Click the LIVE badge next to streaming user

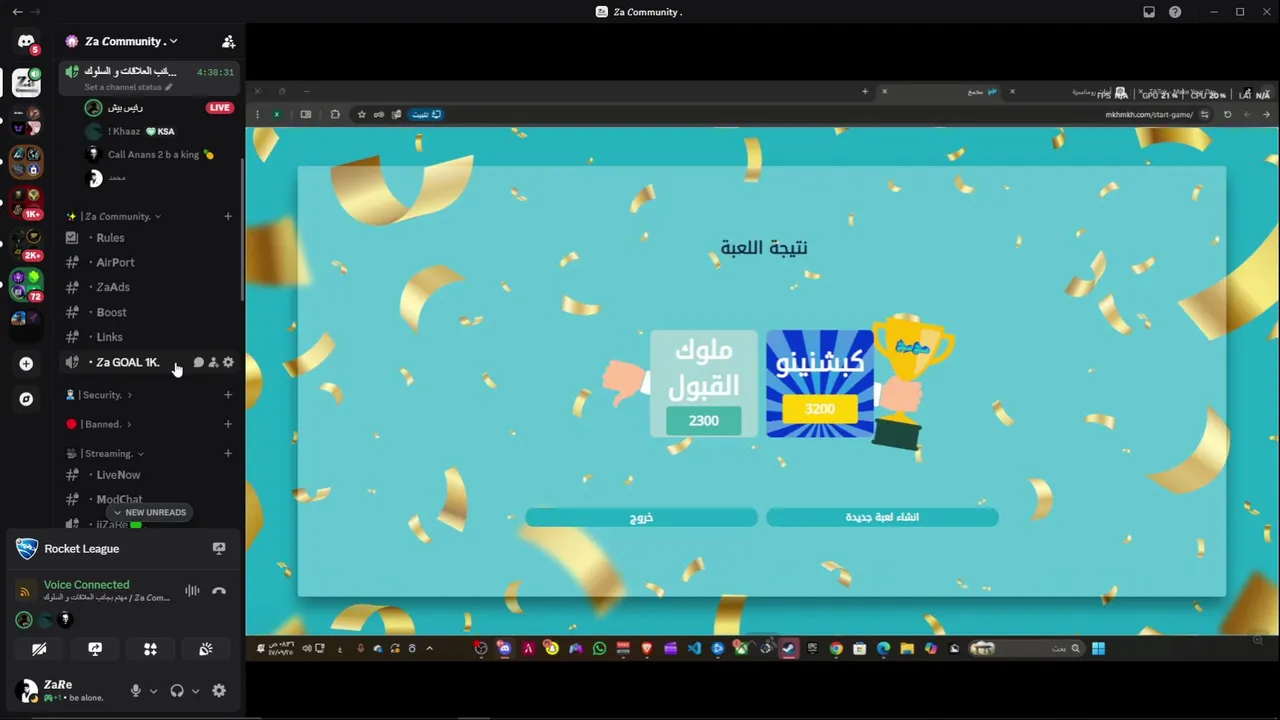220,107
